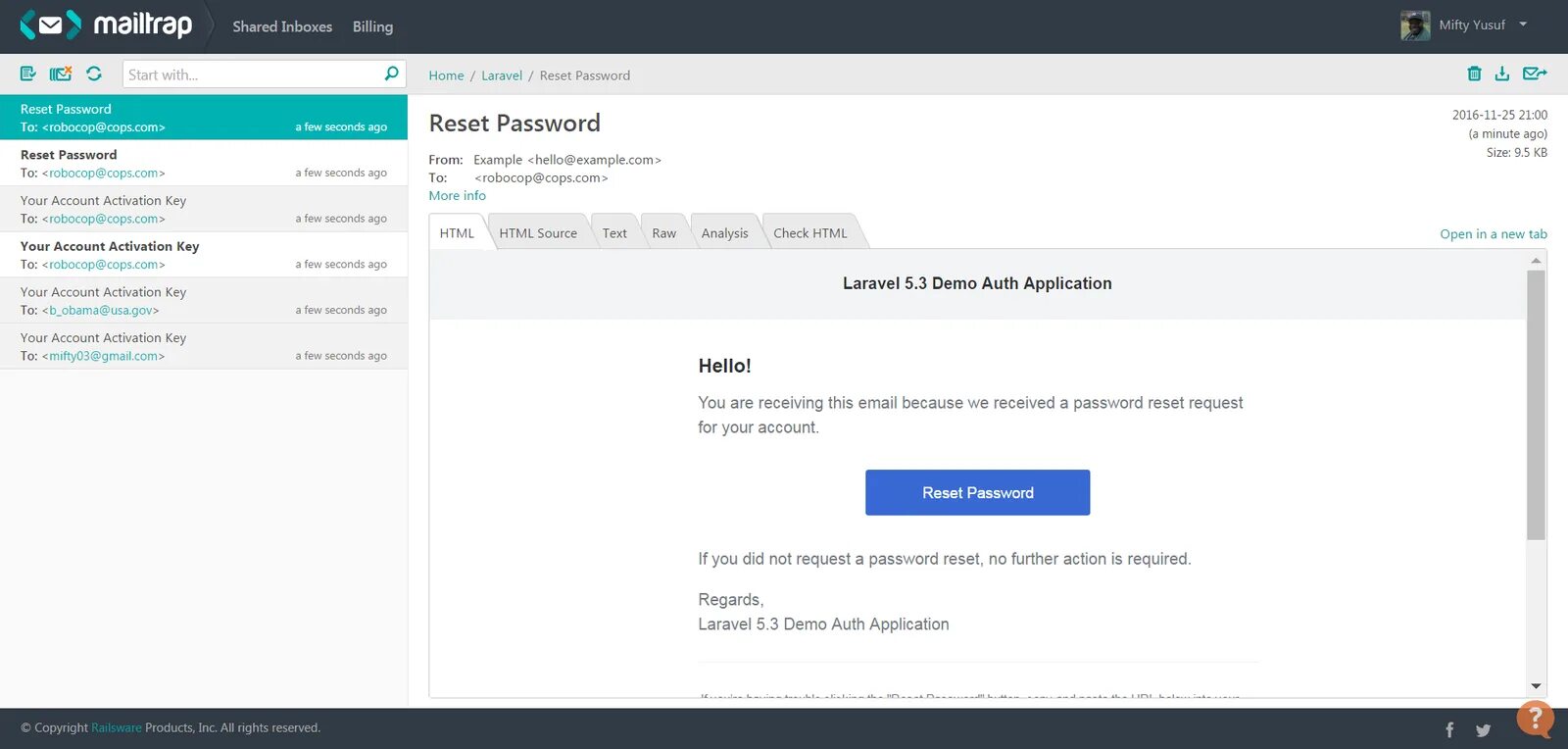Screen dimensions: 1568x749
Task: Expand the Mifty Yusuf account dropdown
Action: [1523, 25]
